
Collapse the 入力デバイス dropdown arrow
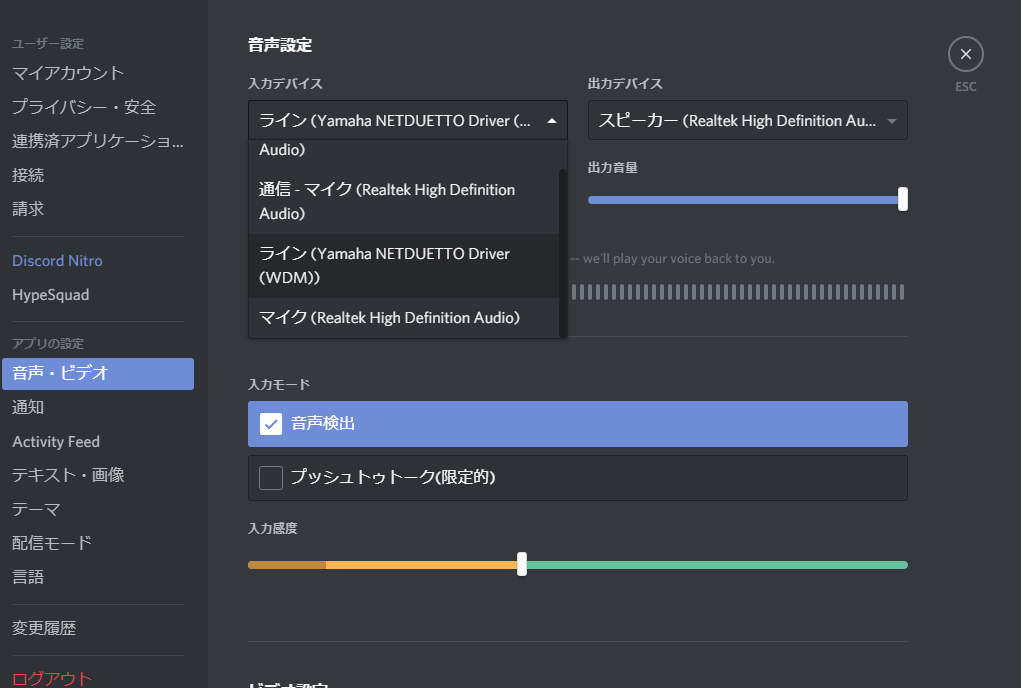551,121
